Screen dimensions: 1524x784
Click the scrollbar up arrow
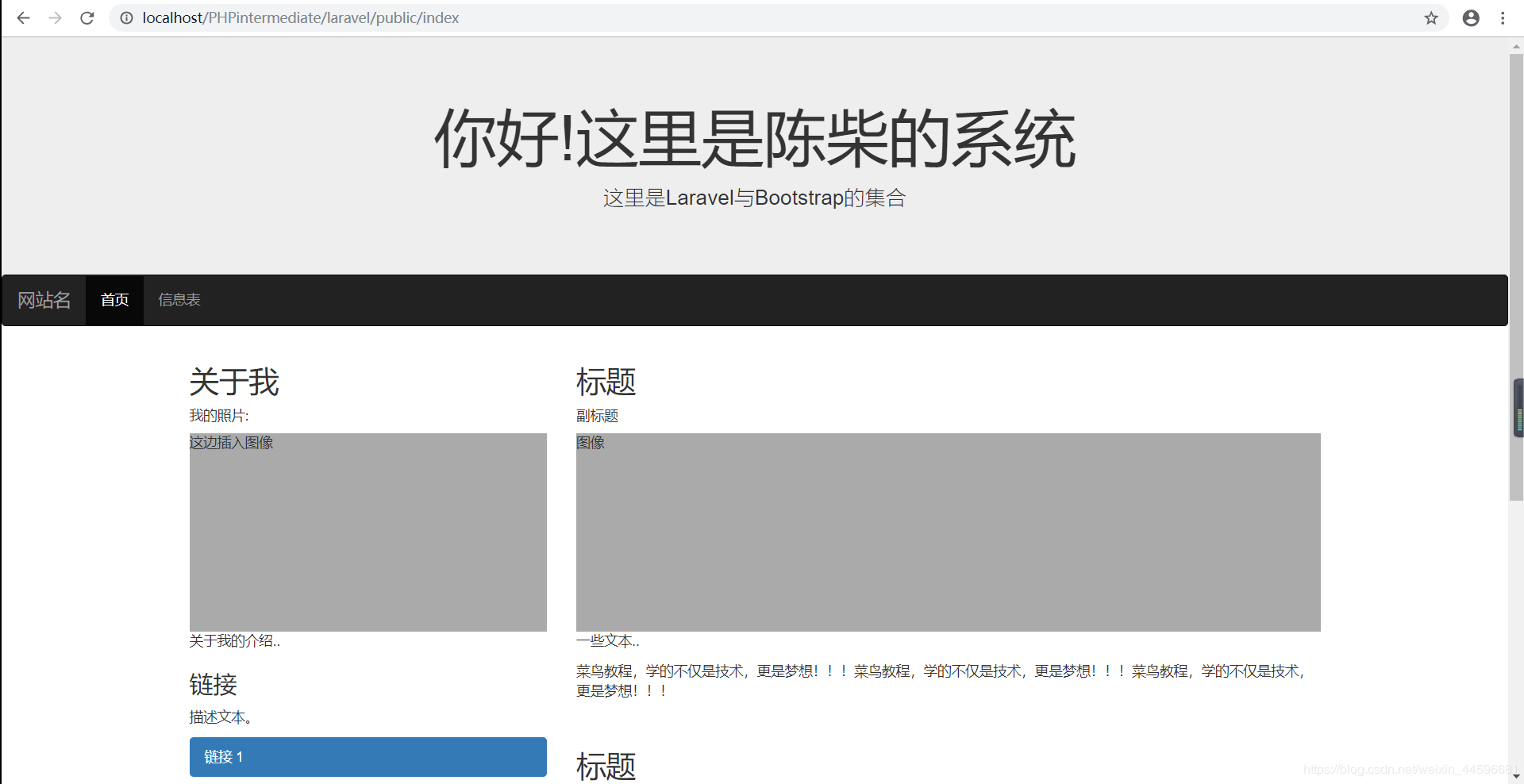[x=1516, y=46]
